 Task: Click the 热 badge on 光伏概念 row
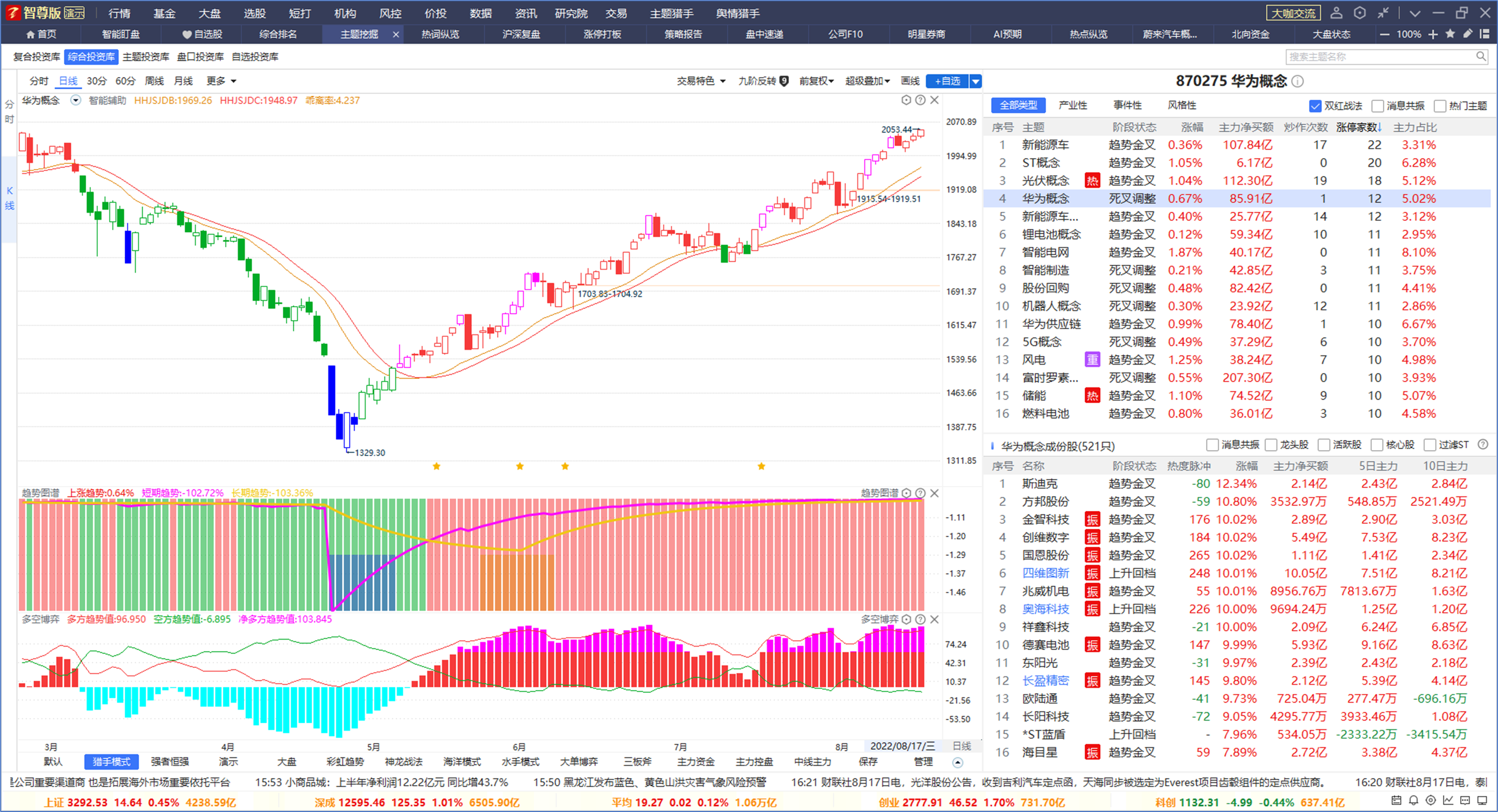(x=1092, y=181)
